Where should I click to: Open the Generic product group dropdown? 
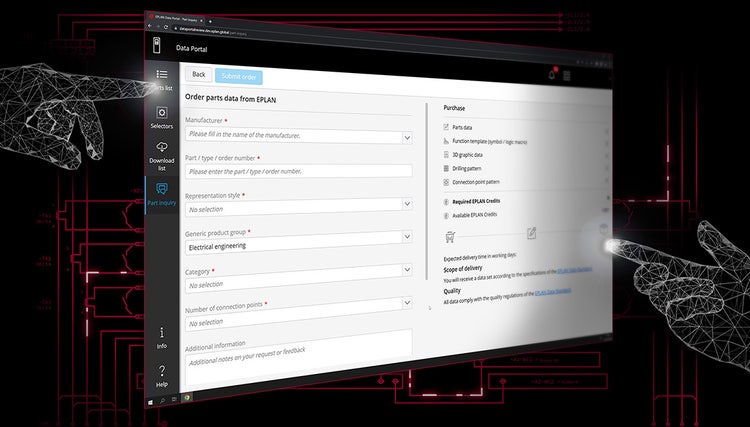click(x=406, y=238)
